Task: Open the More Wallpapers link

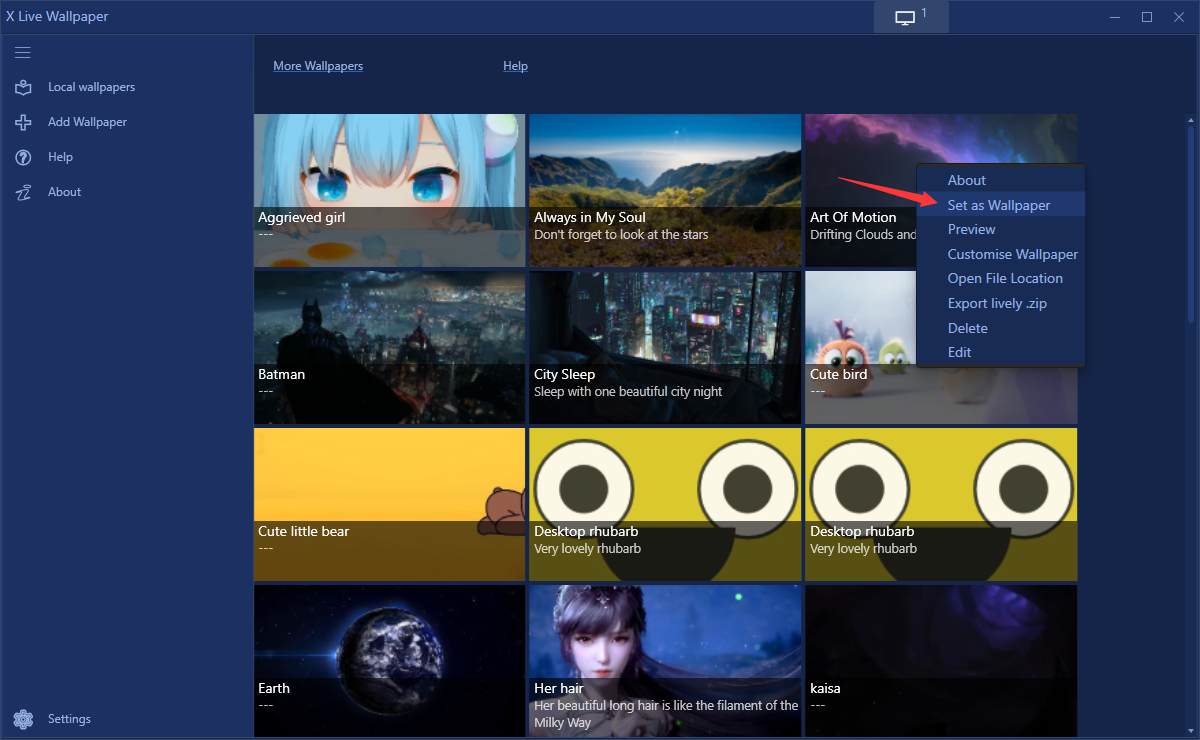Action: point(318,66)
